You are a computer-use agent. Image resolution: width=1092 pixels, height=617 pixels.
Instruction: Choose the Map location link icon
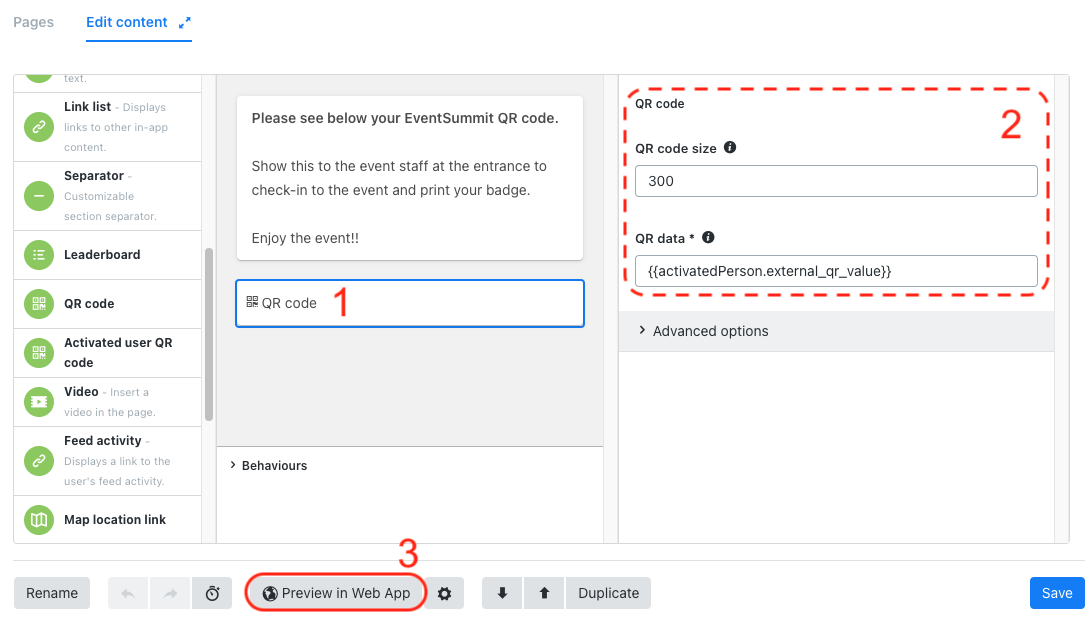pos(39,520)
